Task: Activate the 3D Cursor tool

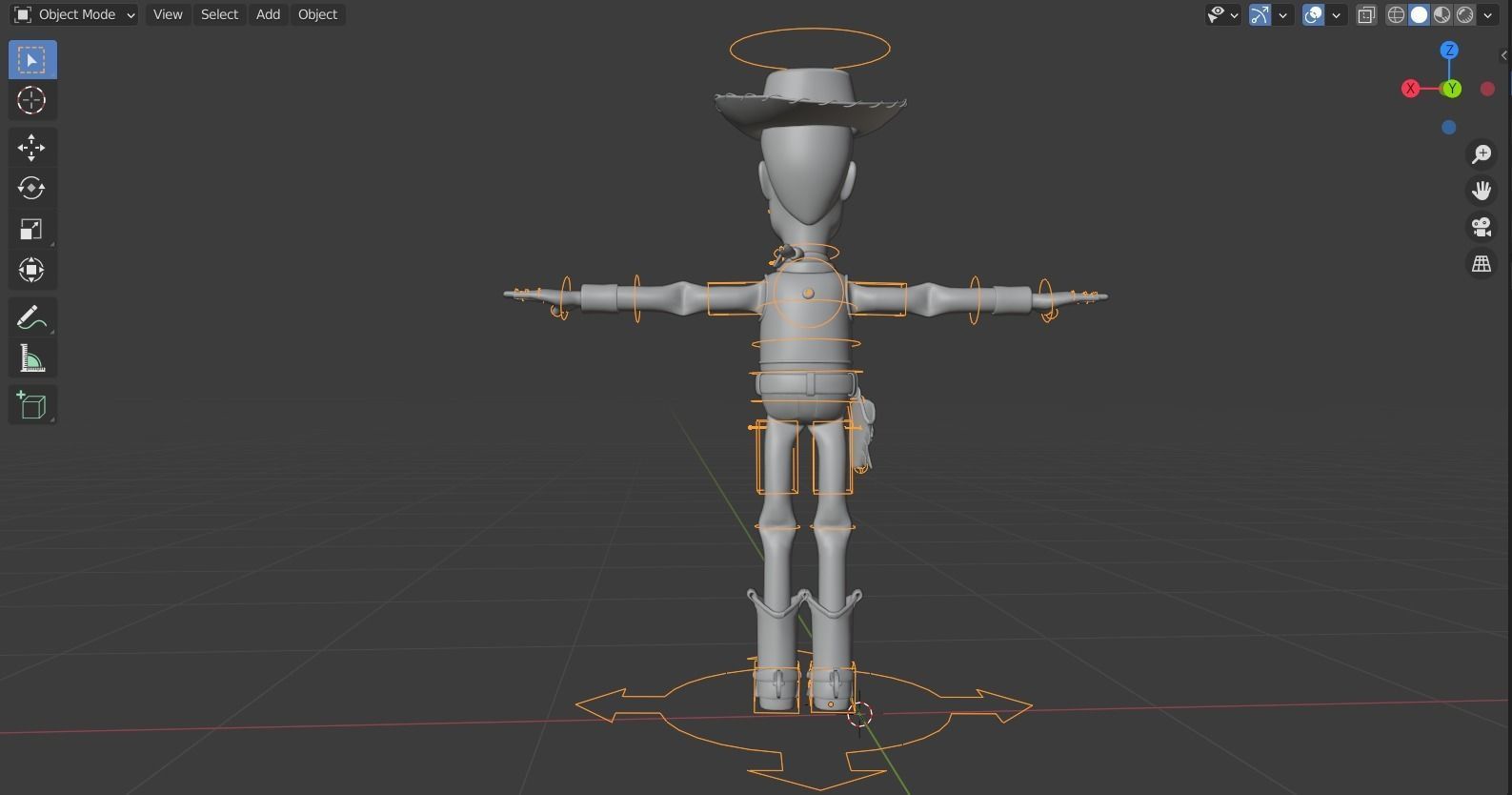Action: coord(32,100)
